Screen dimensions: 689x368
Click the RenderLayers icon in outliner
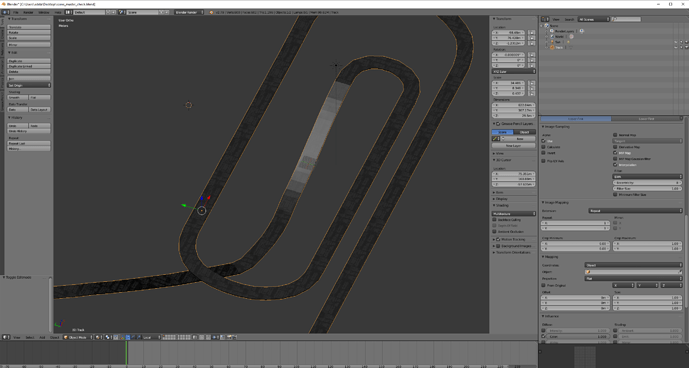point(551,31)
